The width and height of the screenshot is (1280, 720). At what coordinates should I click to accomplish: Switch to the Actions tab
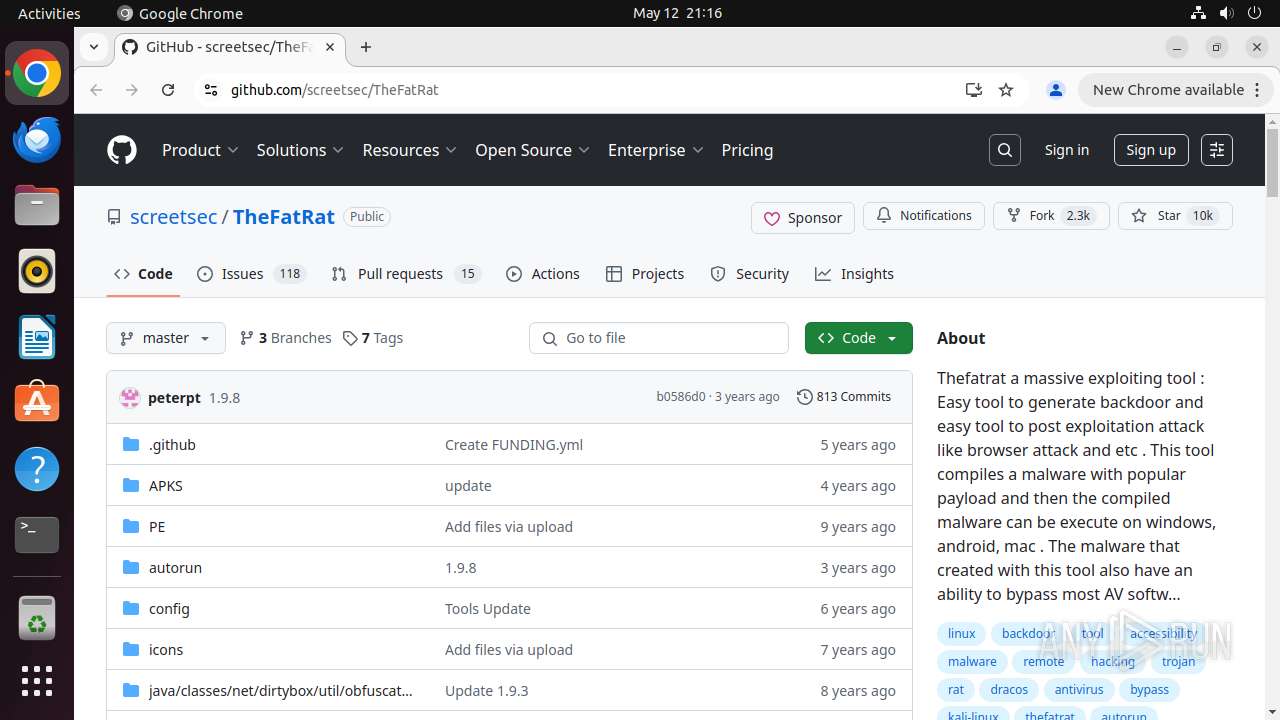(543, 274)
